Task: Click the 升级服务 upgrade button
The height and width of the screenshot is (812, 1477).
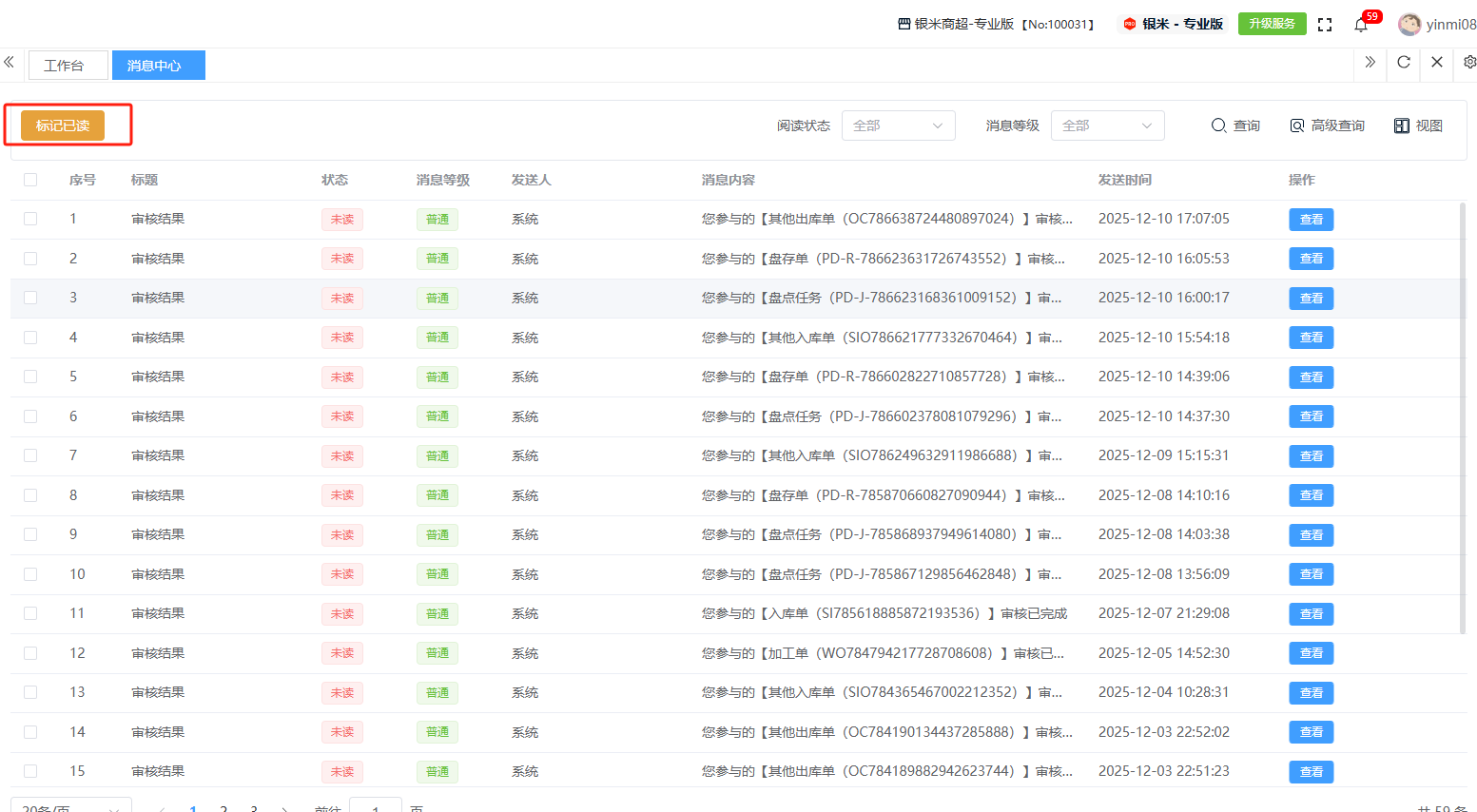Action: point(1272,24)
